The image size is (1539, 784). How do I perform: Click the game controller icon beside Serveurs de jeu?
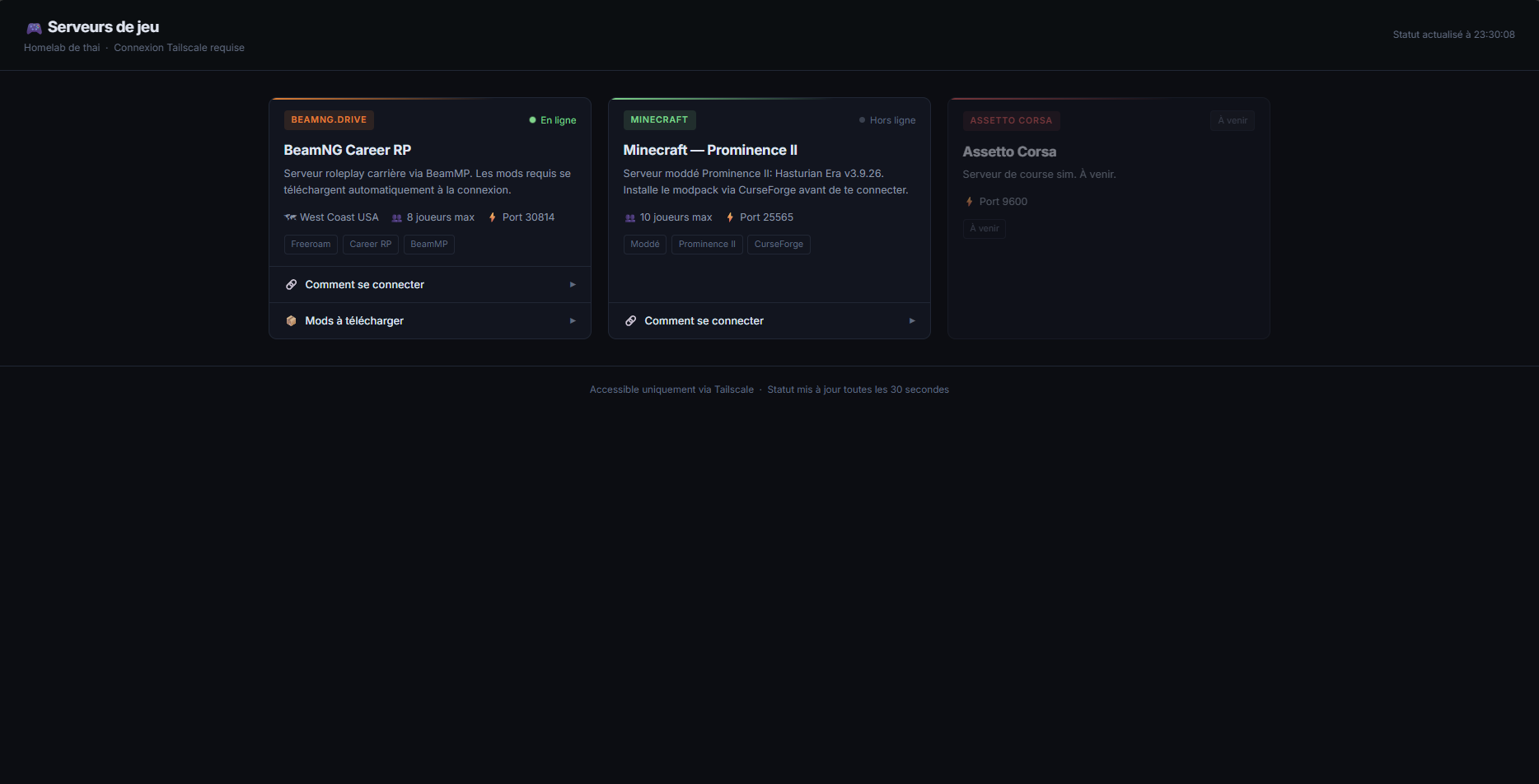34,28
